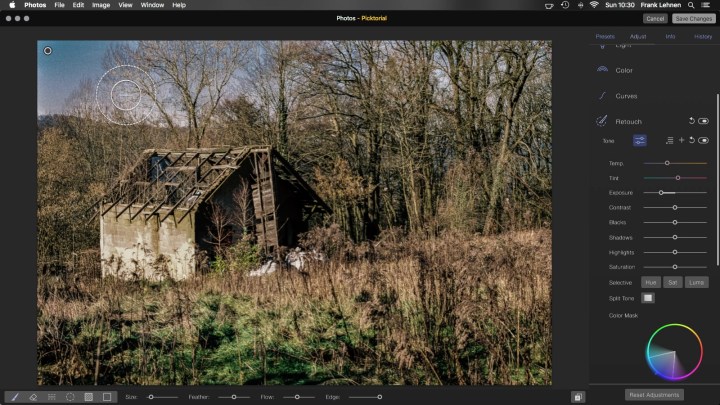Viewport: 720px width, 405px height.
Task: Click the empty square mask icon
Action: [107, 397]
